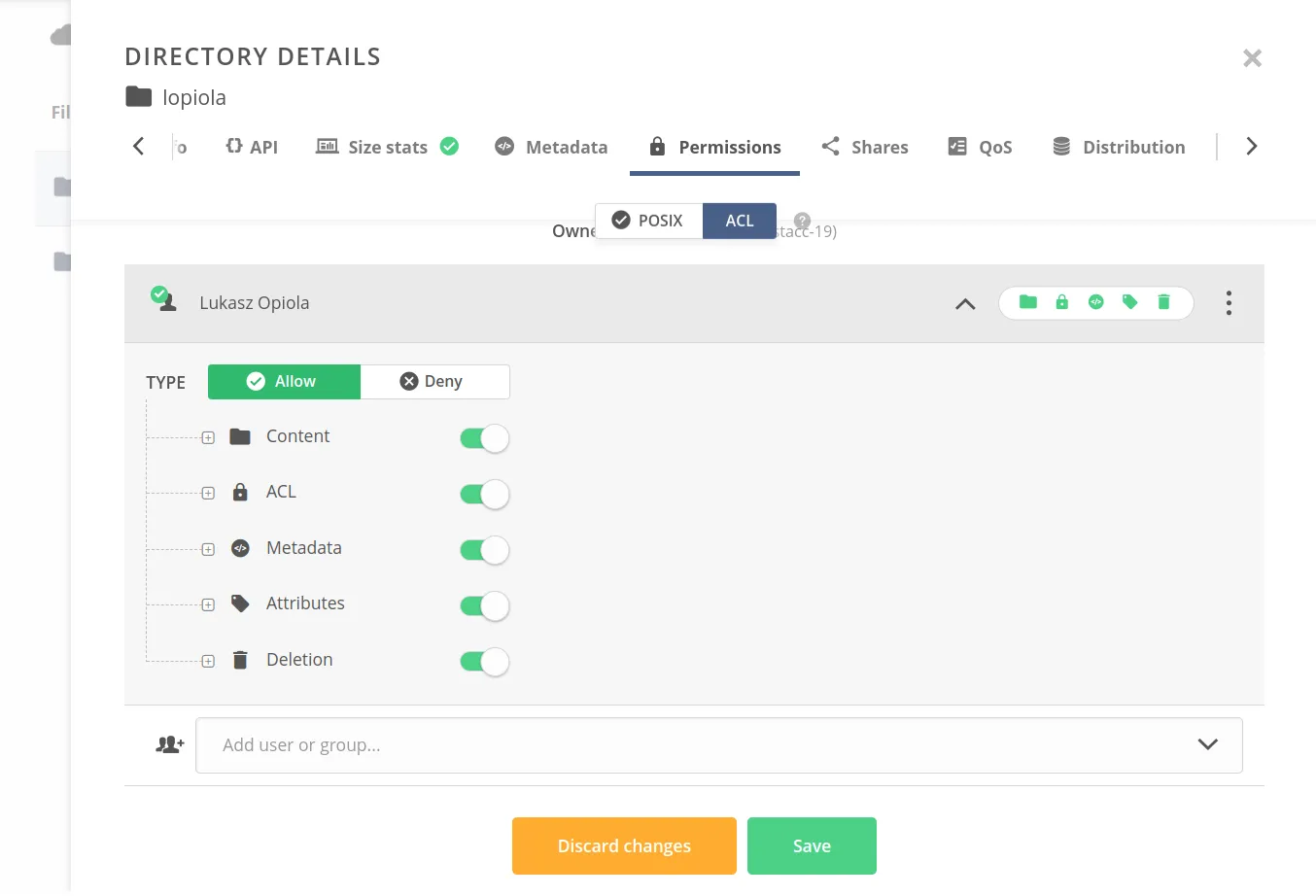Click the green trash icon in permissions summary
Viewport: 1316px width, 896px height.
coord(1163,302)
